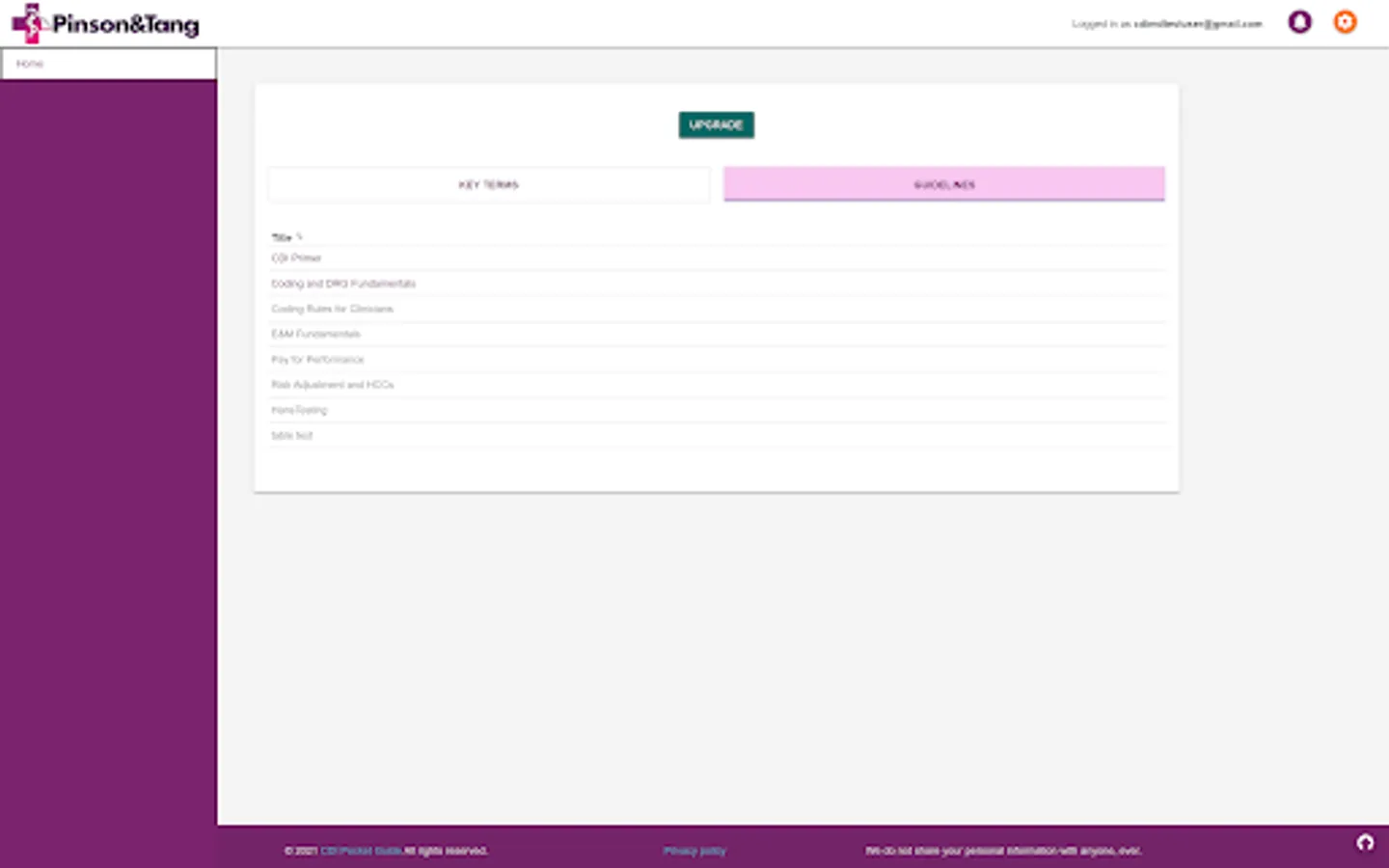Screen dimensions: 1389x868
Task: Open the CDI Primer guideline
Action: 718,258
